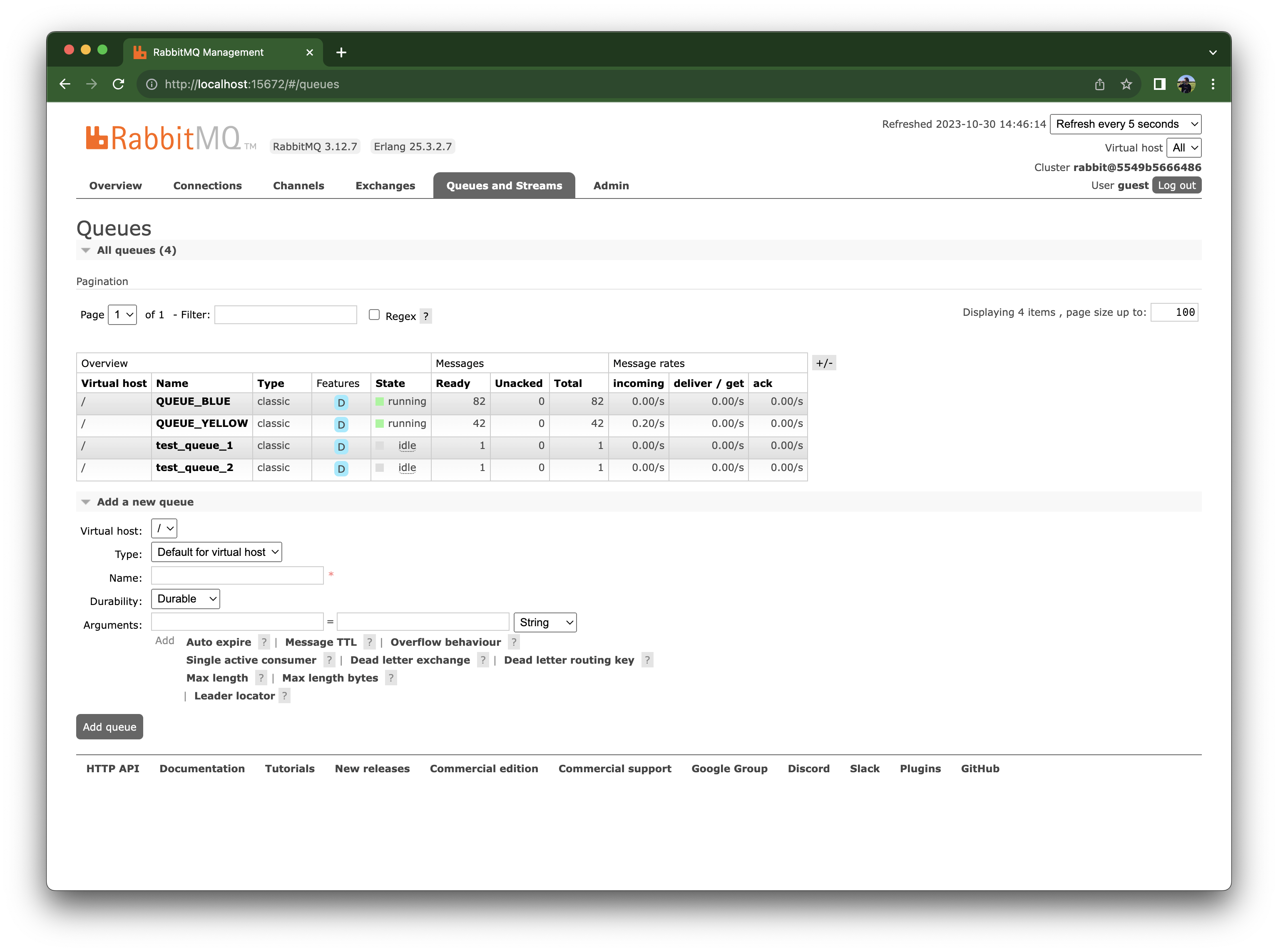Screen dimensions: 1278x952
Task: Select the Queues and Streams tab
Action: tap(504, 186)
